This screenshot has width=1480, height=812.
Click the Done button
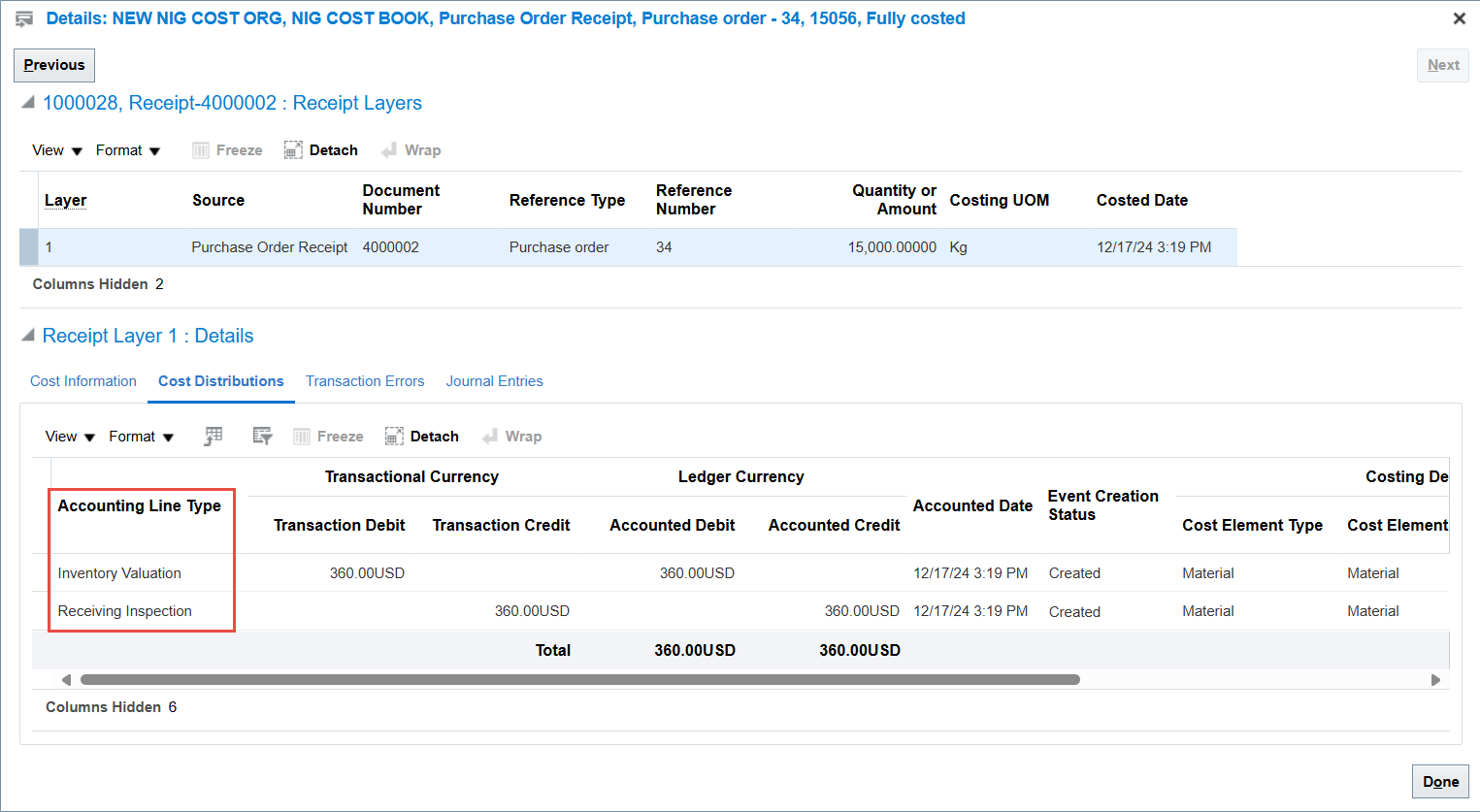click(x=1440, y=781)
